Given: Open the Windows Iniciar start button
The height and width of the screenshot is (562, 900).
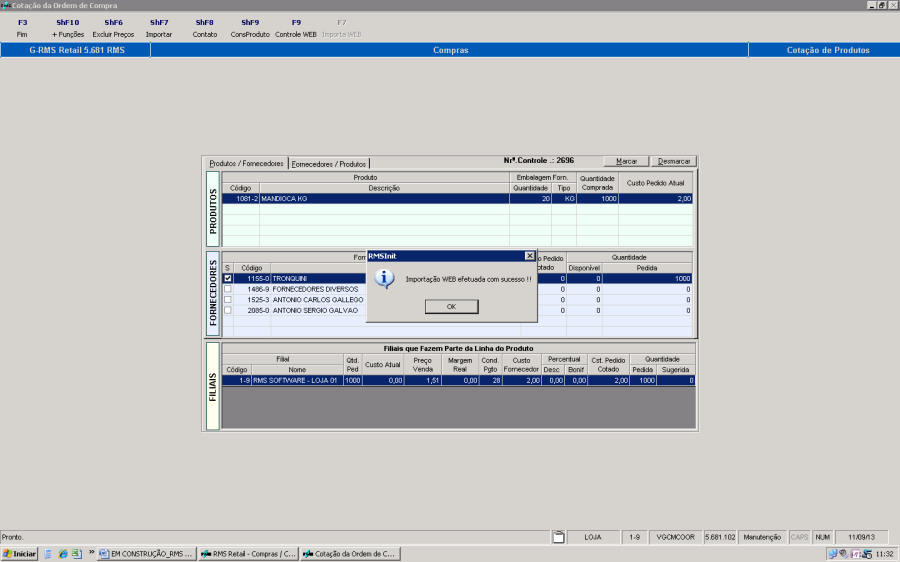Looking at the screenshot, I should [20, 553].
